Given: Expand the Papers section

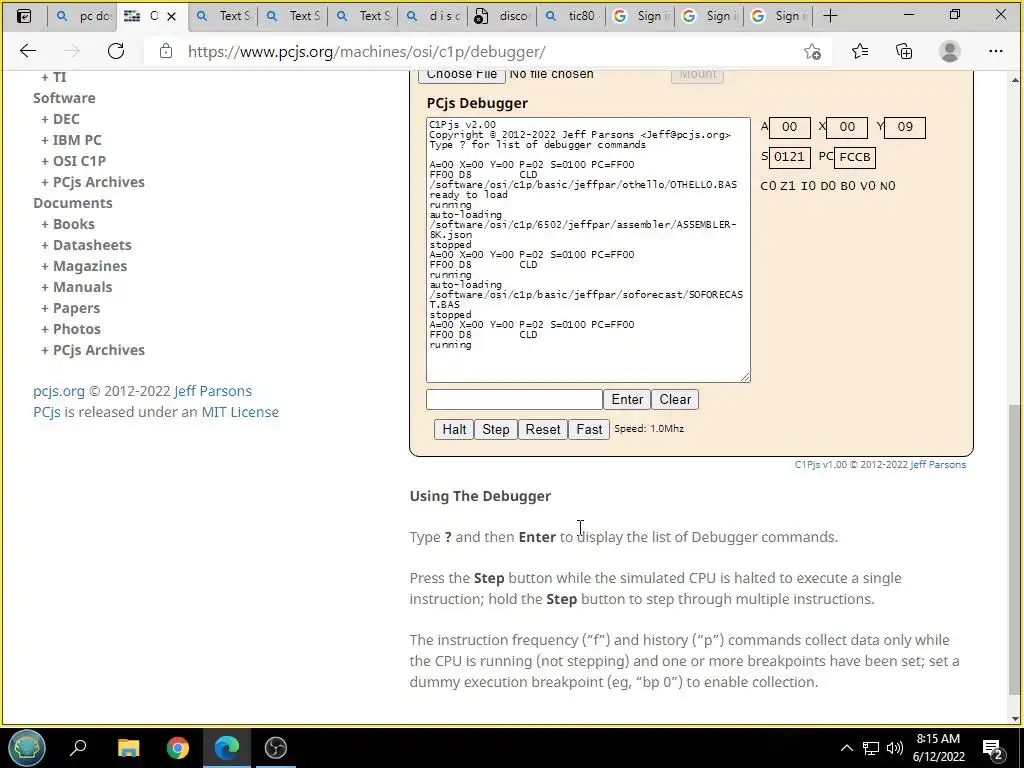Looking at the screenshot, I should [x=71, y=308].
